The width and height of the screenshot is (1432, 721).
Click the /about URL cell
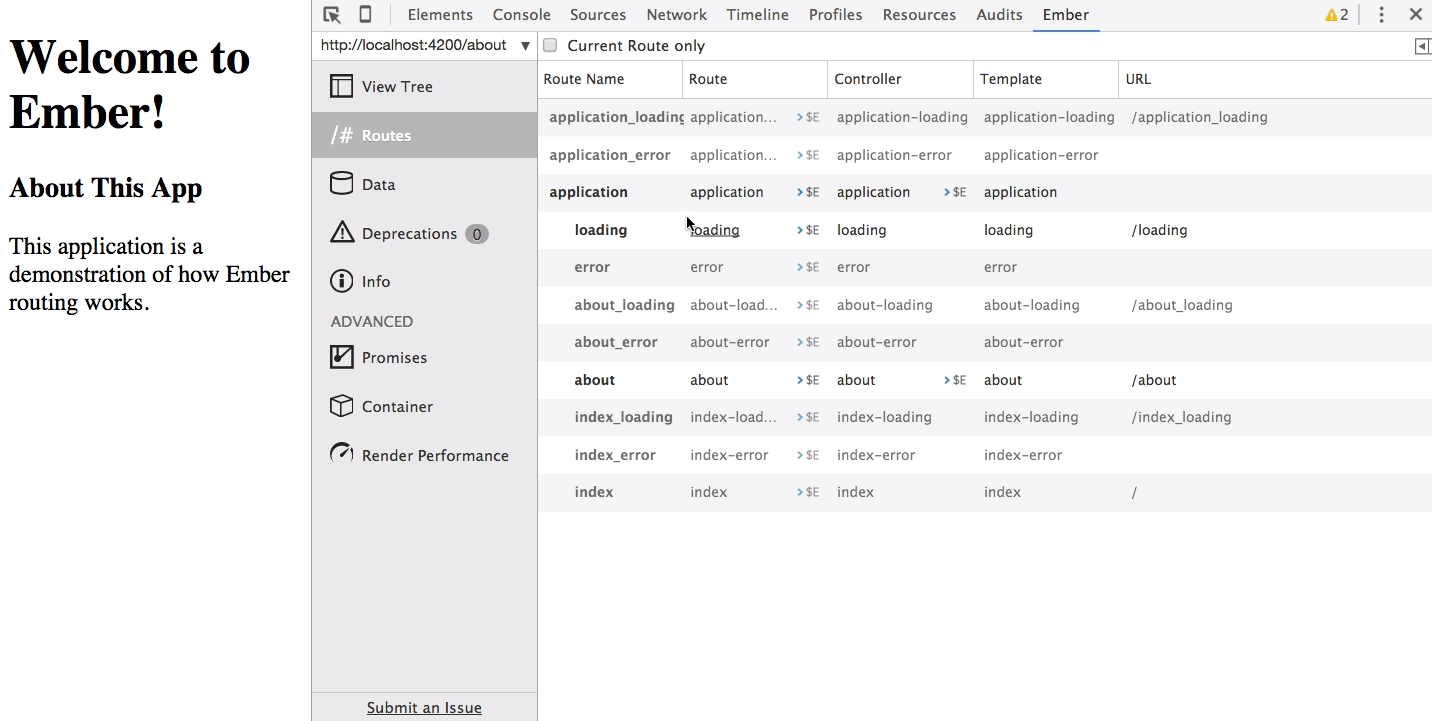[x=1154, y=380]
